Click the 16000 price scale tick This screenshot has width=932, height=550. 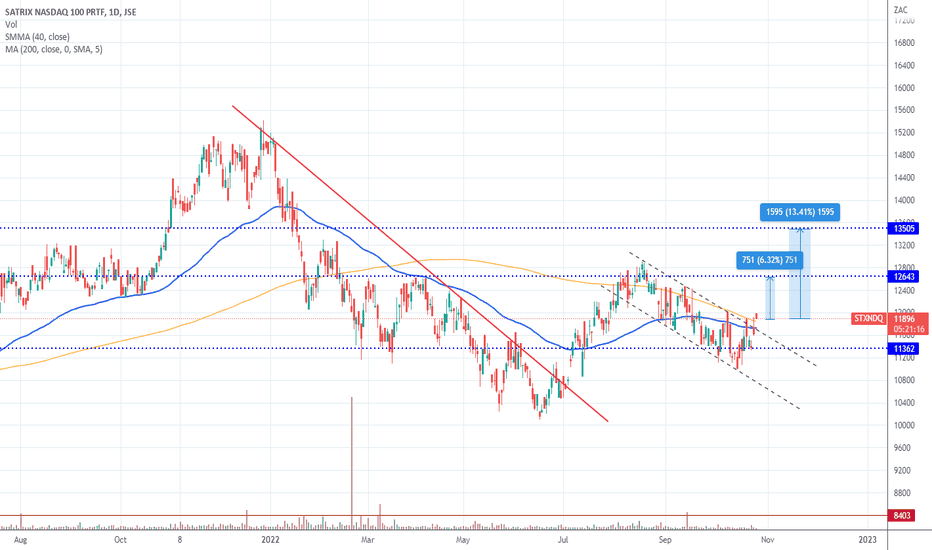pyautogui.click(x=904, y=88)
